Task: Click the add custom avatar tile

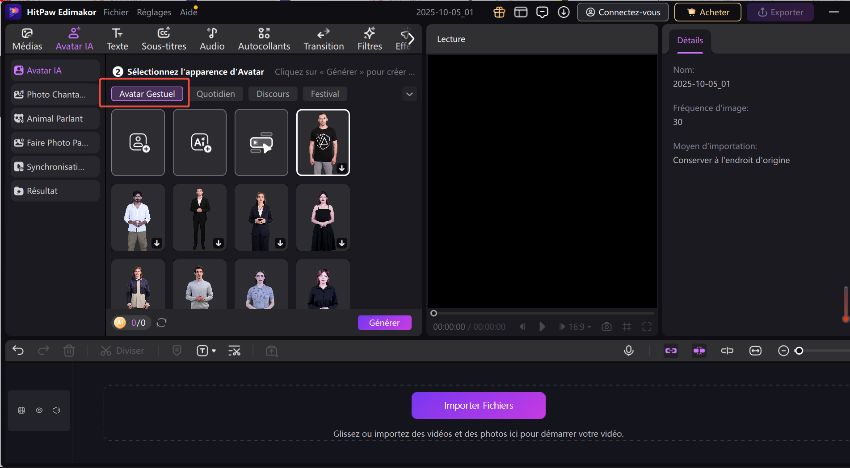Action: coord(138,143)
